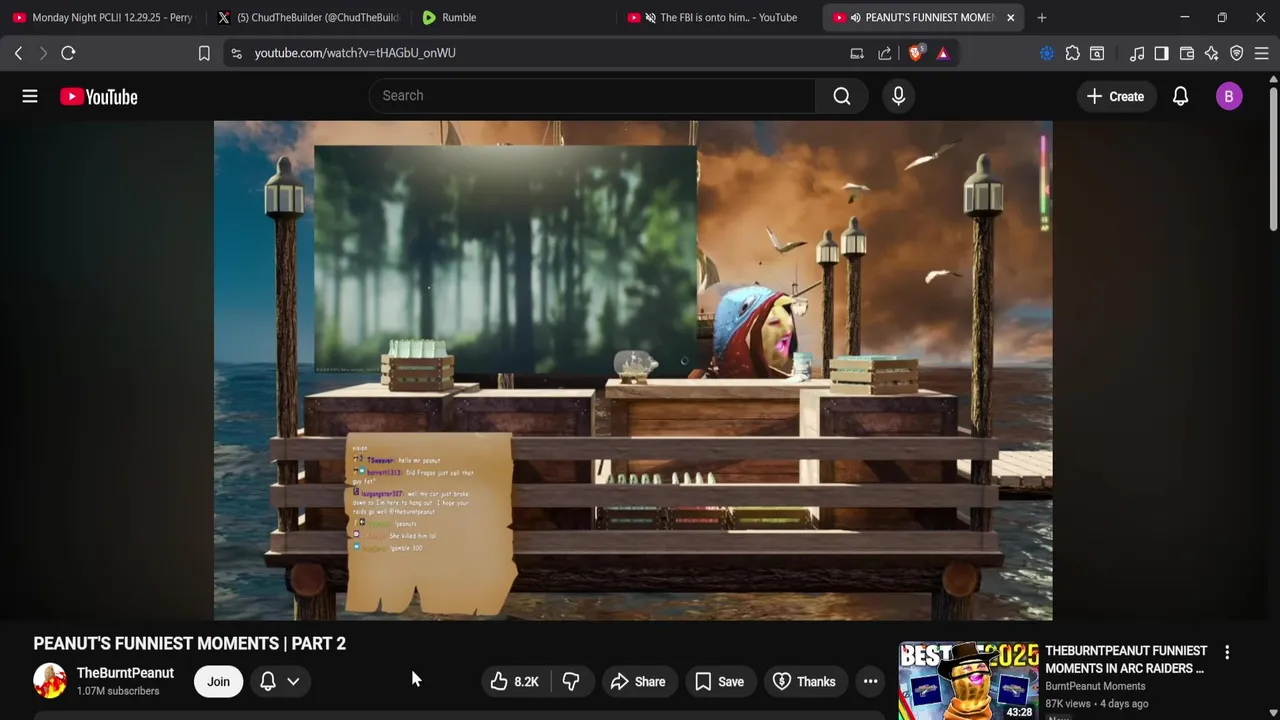Open the browser main menu
This screenshot has height=720, width=1280.
[x=1262, y=53]
